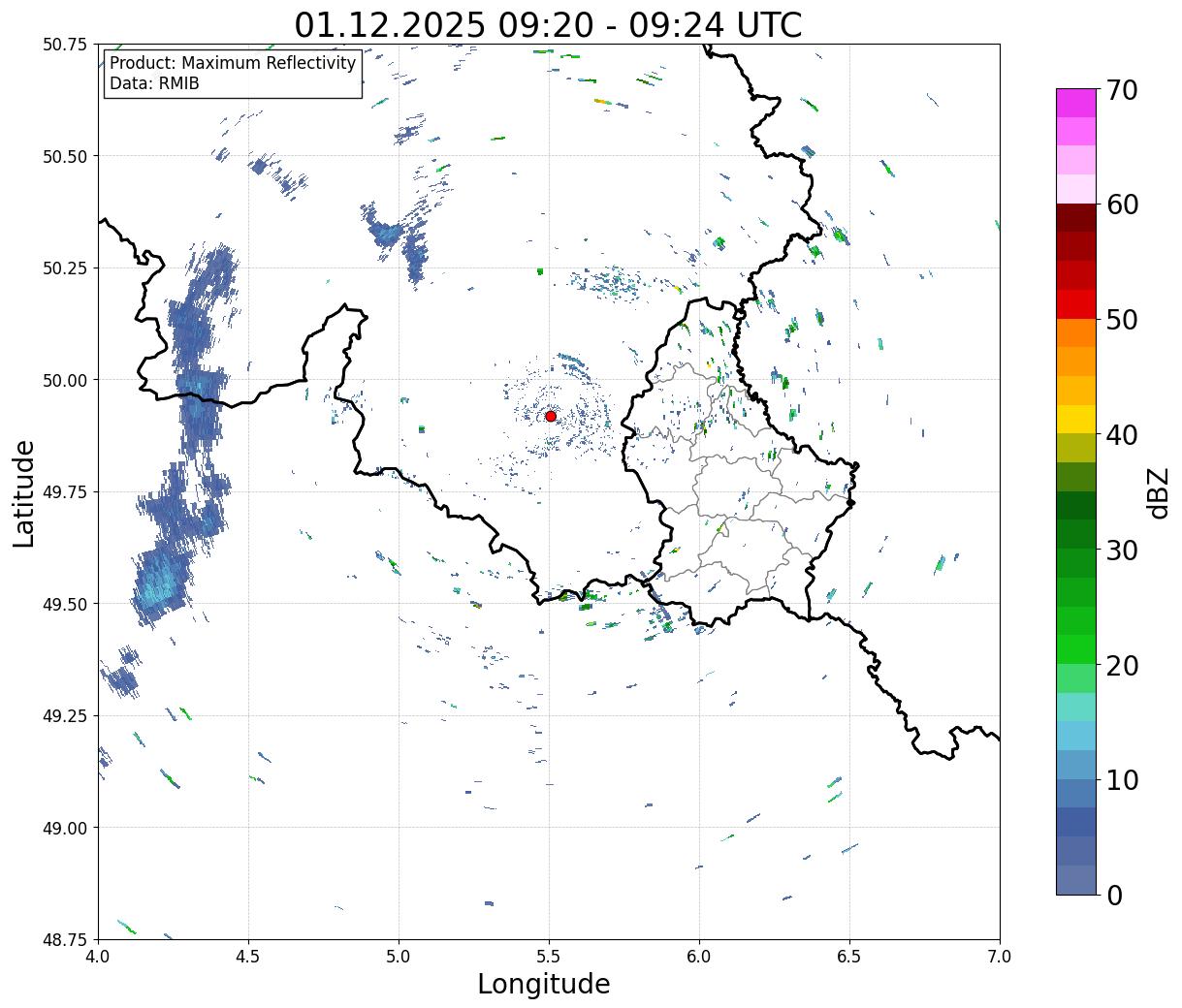Click the longitude tick label 6.5
Screen dimensions: 1182x1008
849,956
